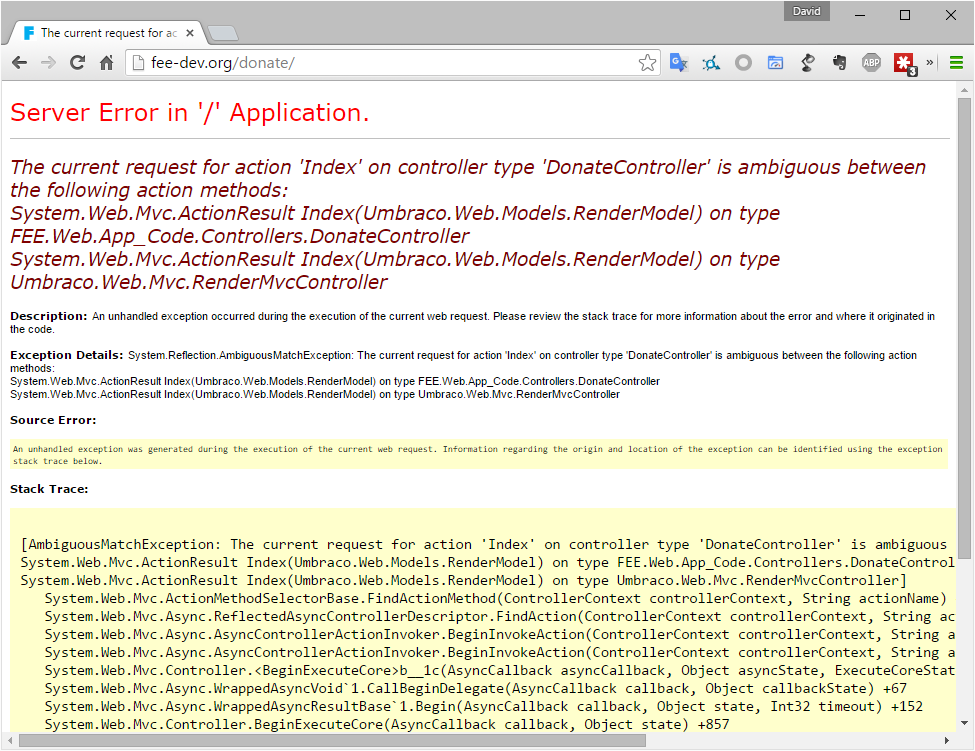Click the scroll left arrow

coord(9,740)
